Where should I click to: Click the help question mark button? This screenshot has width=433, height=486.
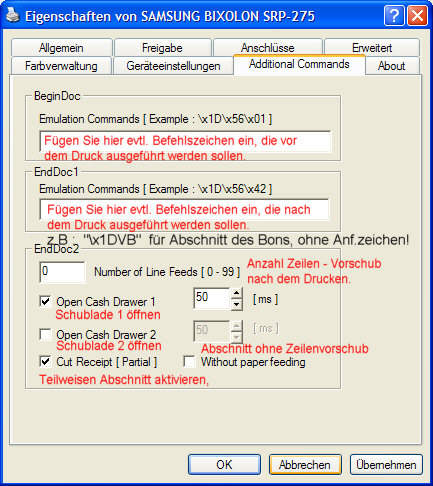(394, 15)
